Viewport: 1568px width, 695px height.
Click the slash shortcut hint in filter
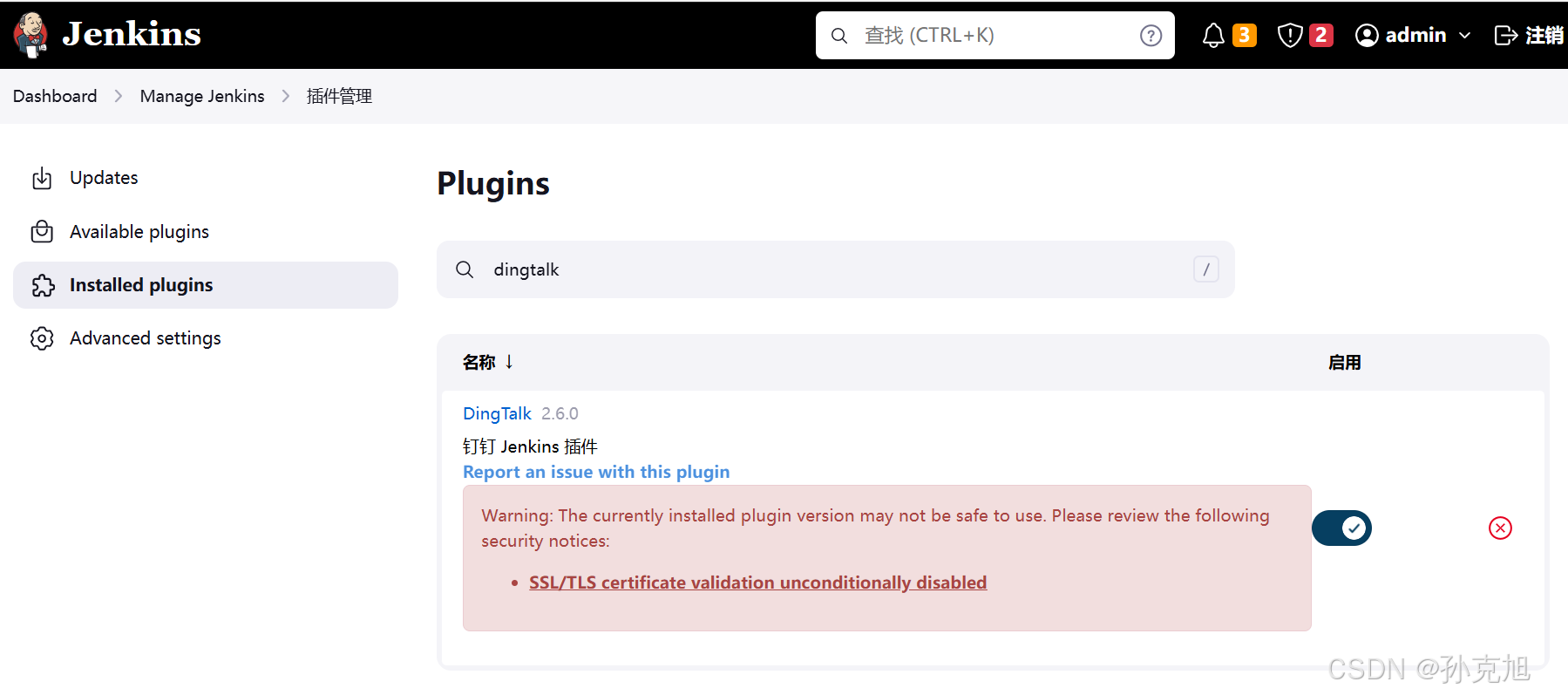coord(1206,269)
